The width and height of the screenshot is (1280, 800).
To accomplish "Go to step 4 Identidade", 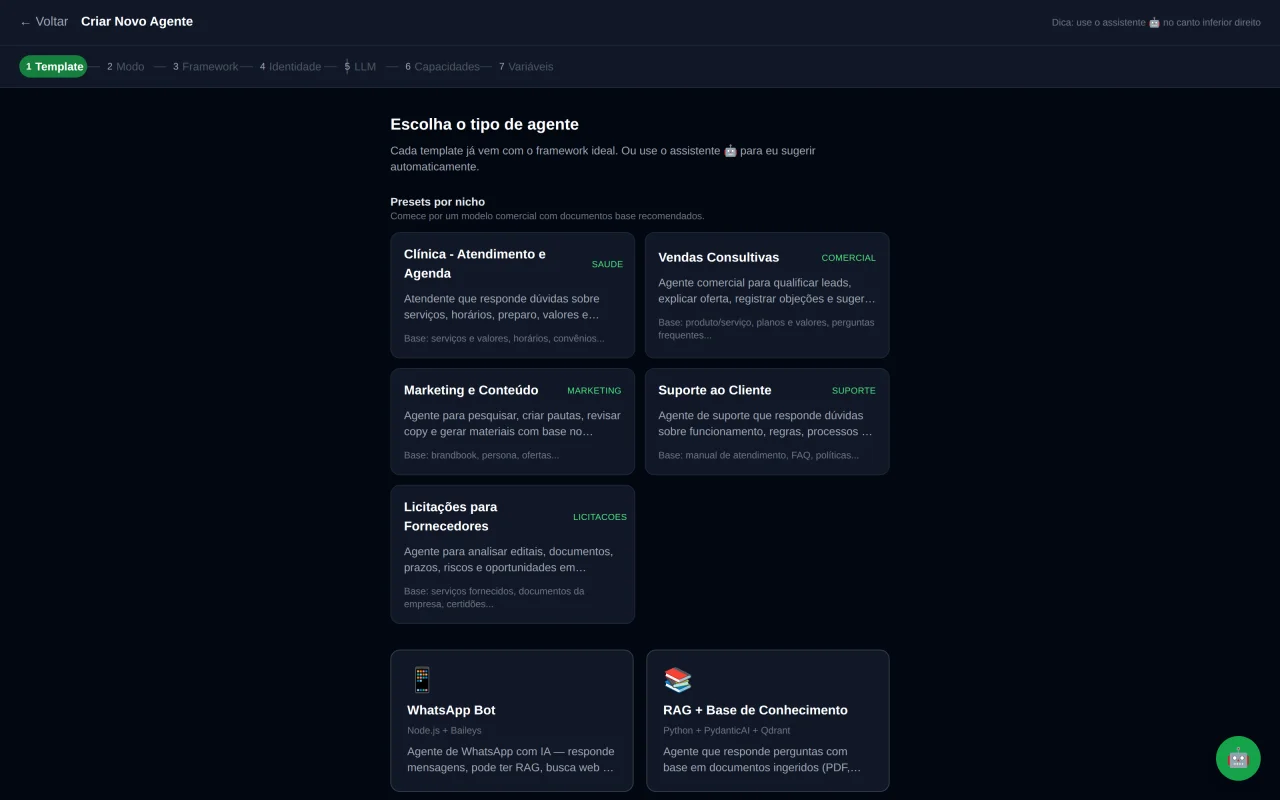I will (x=290, y=67).
